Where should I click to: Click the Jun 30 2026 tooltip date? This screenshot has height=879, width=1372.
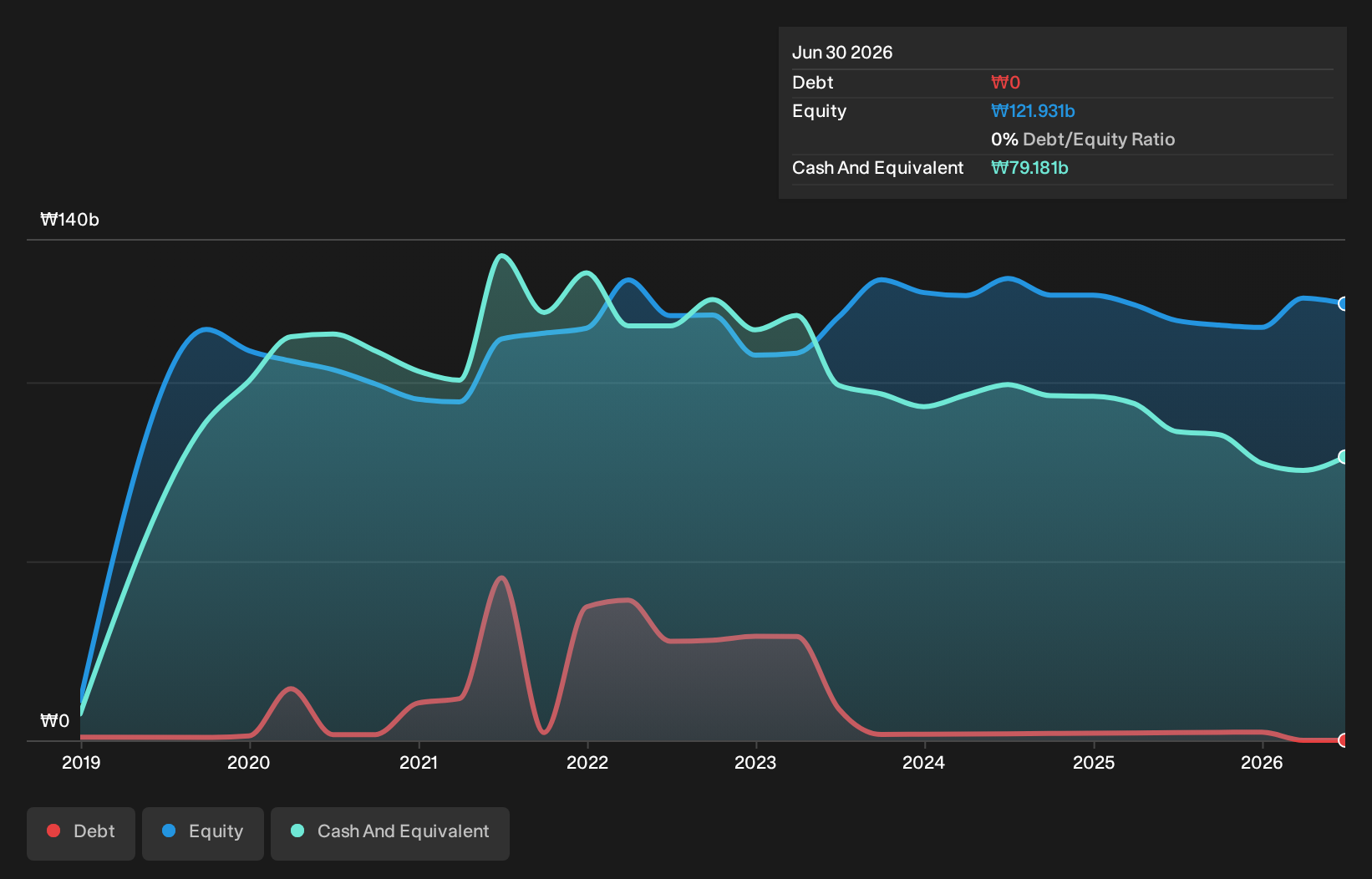pyautogui.click(x=842, y=53)
